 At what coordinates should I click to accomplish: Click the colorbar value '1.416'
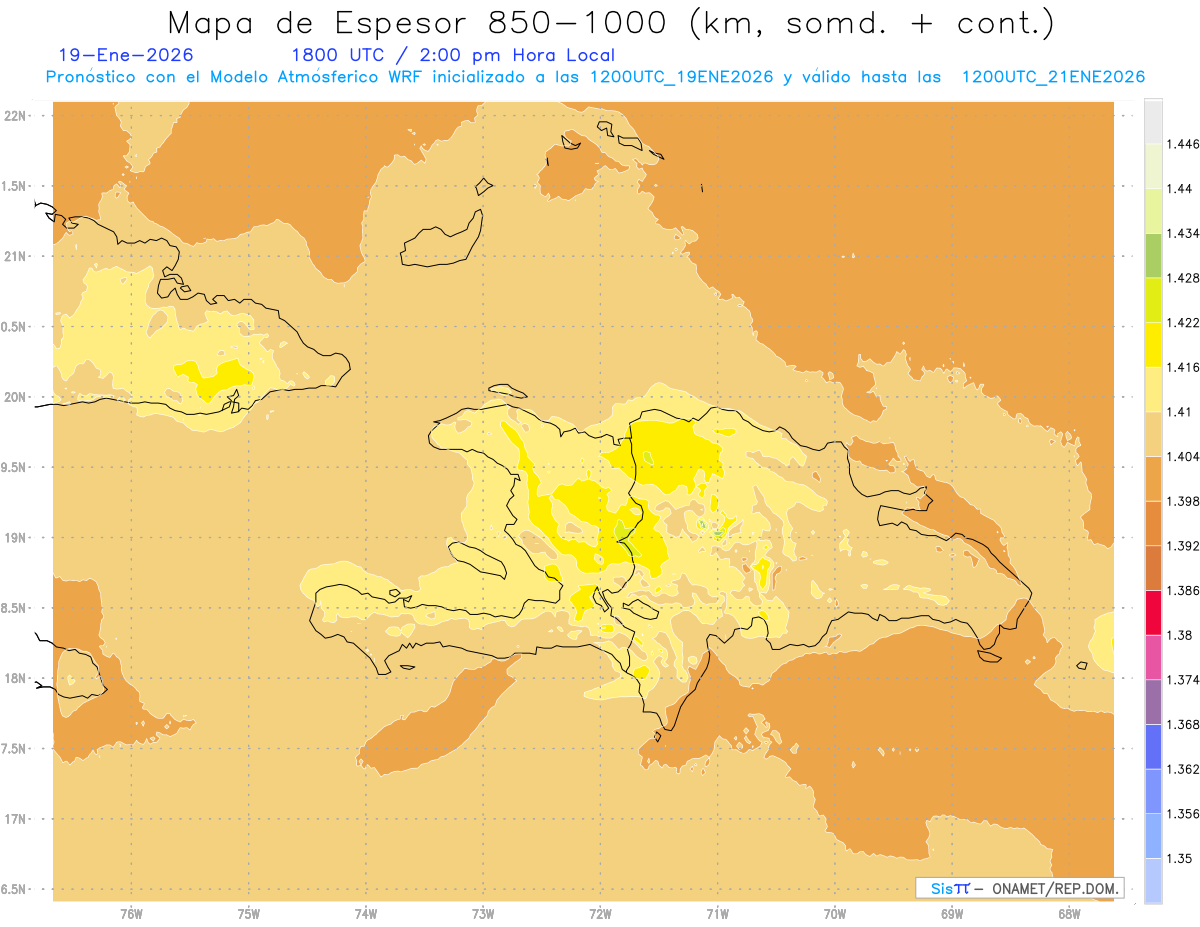[x=1182, y=368]
